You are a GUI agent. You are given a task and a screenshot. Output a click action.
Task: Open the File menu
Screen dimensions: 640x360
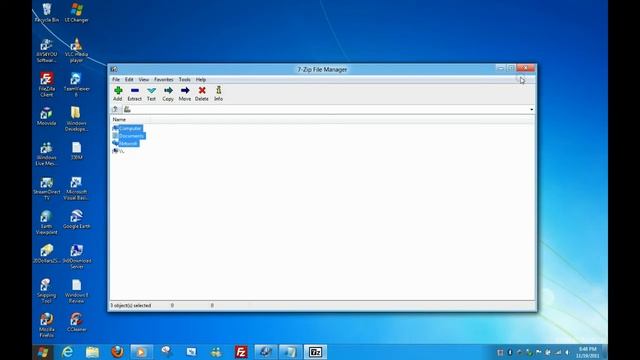coord(116,80)
